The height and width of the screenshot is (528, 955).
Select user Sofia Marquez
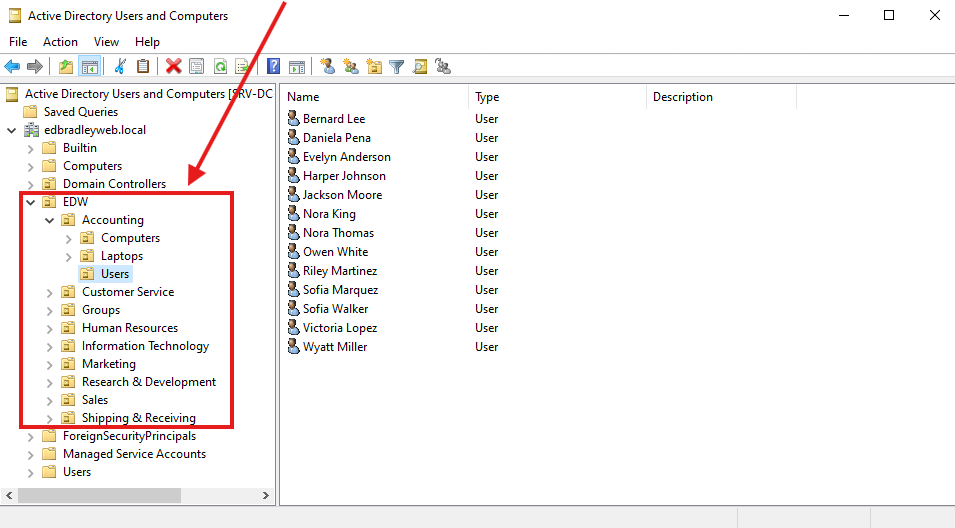point(340,290)
